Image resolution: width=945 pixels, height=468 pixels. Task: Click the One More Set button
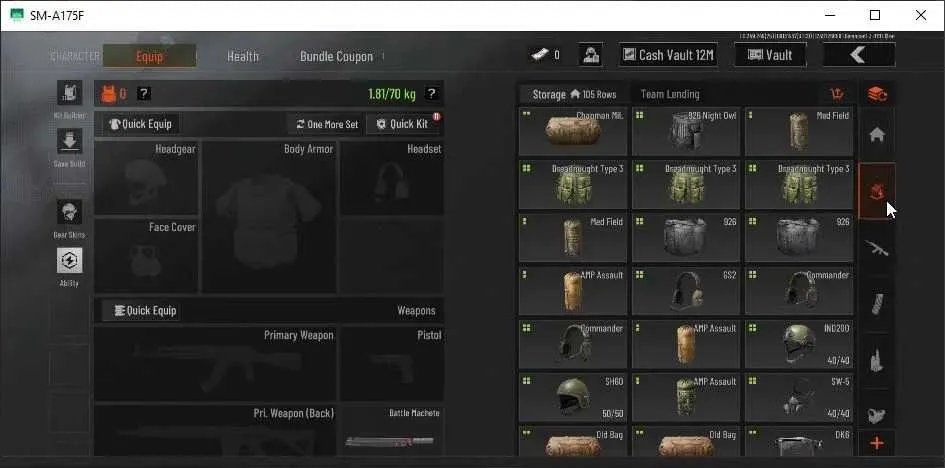327,124
